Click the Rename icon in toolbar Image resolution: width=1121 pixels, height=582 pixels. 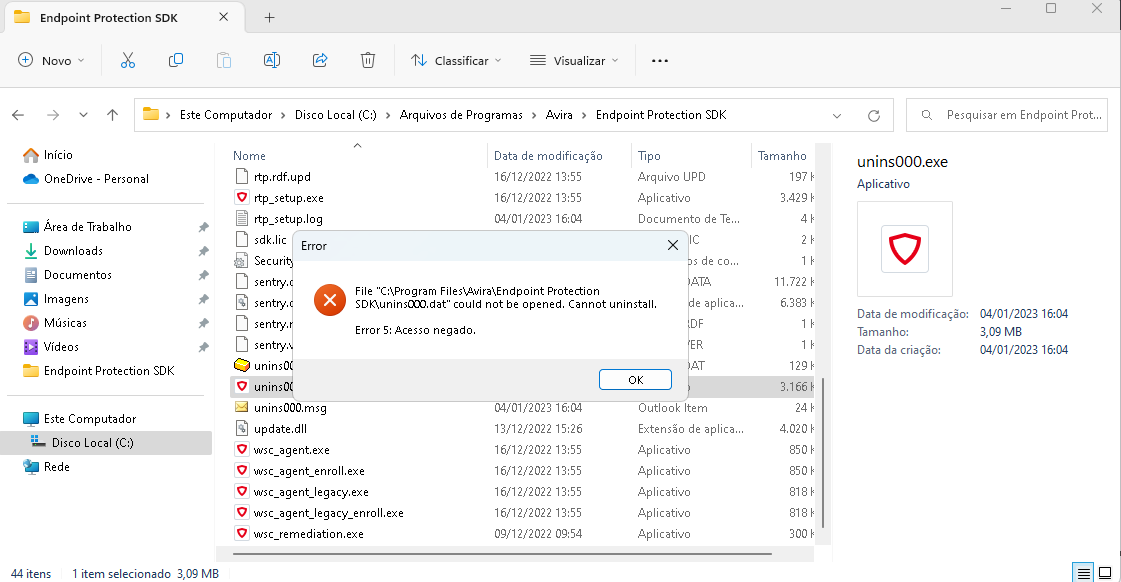(x=272, y=61)
